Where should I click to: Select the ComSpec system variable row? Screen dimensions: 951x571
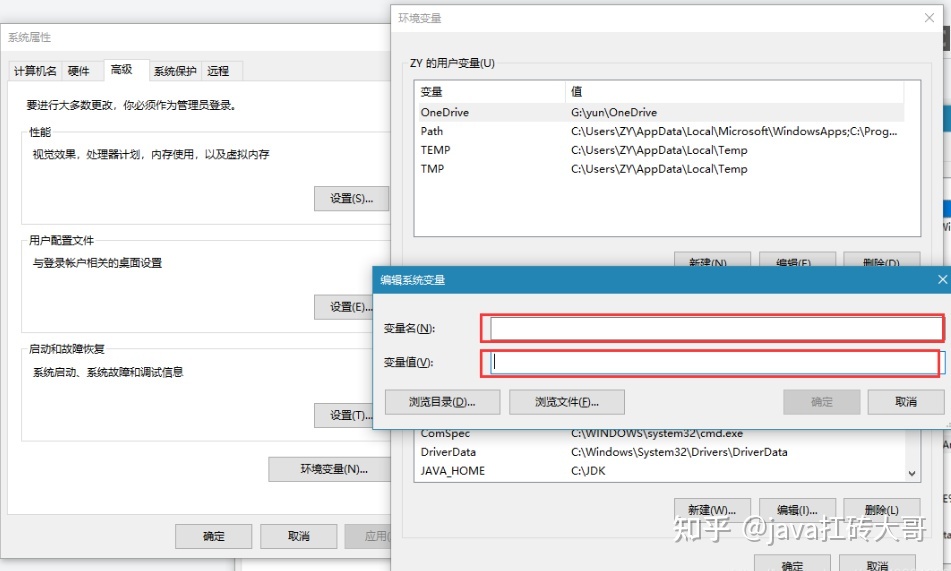(x=661, y=433)
